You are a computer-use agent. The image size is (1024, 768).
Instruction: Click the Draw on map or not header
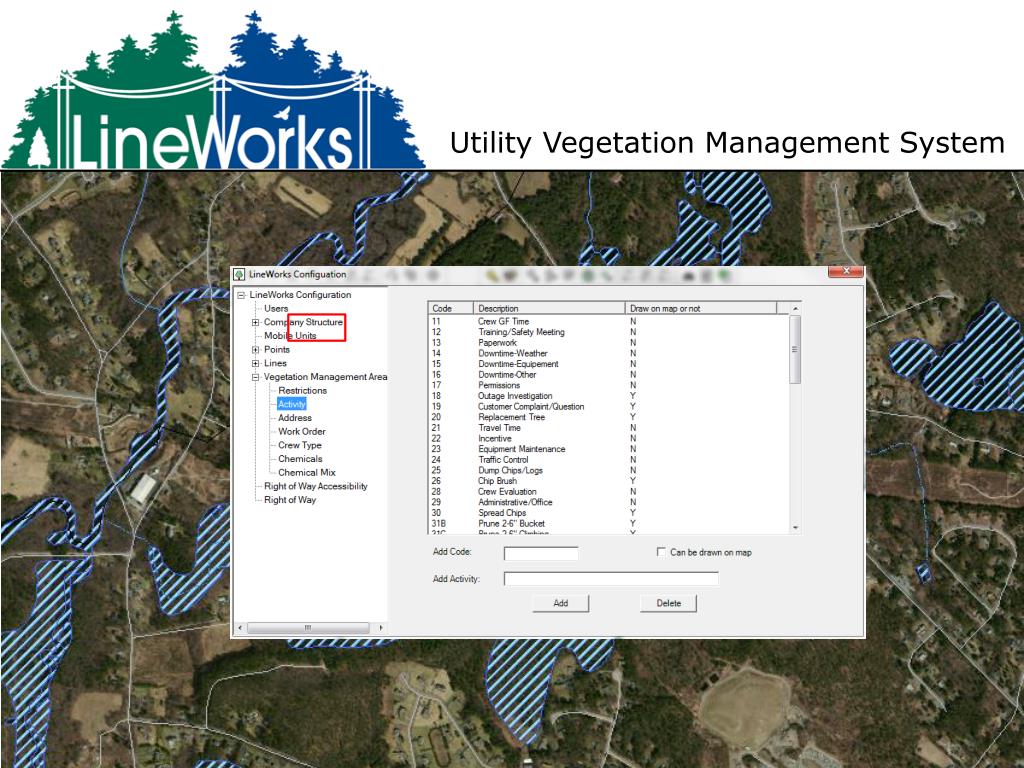click(701, 308)
